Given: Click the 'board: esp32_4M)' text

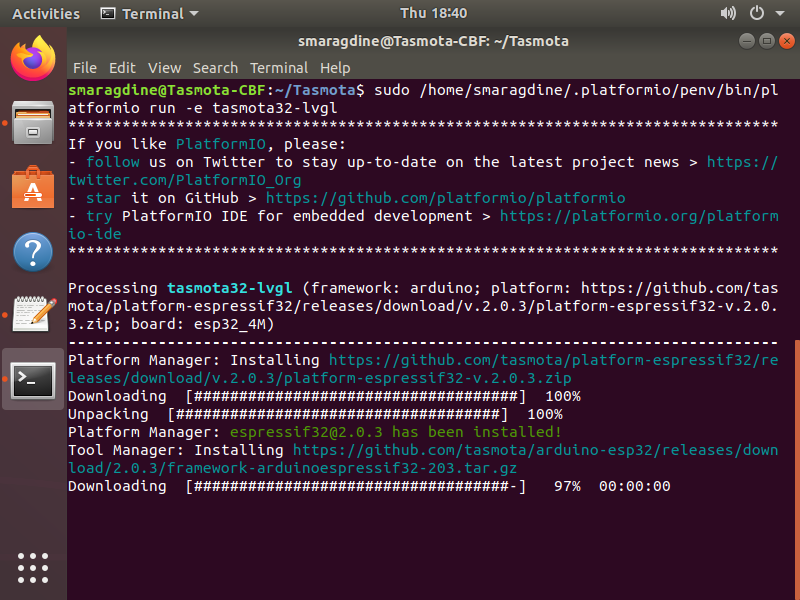Looking at the screenshot, I should (x=203, y=324).
